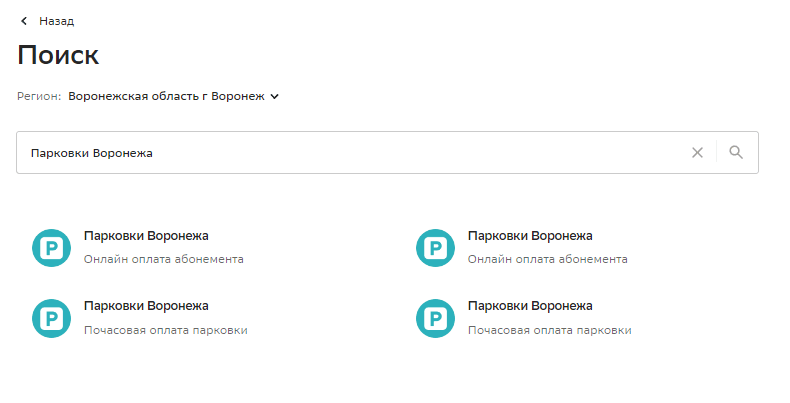This screenshot has height=403, width=790.
Task: Select left column Почасовая оплата парковки text
Action: [x=166, y=330]
